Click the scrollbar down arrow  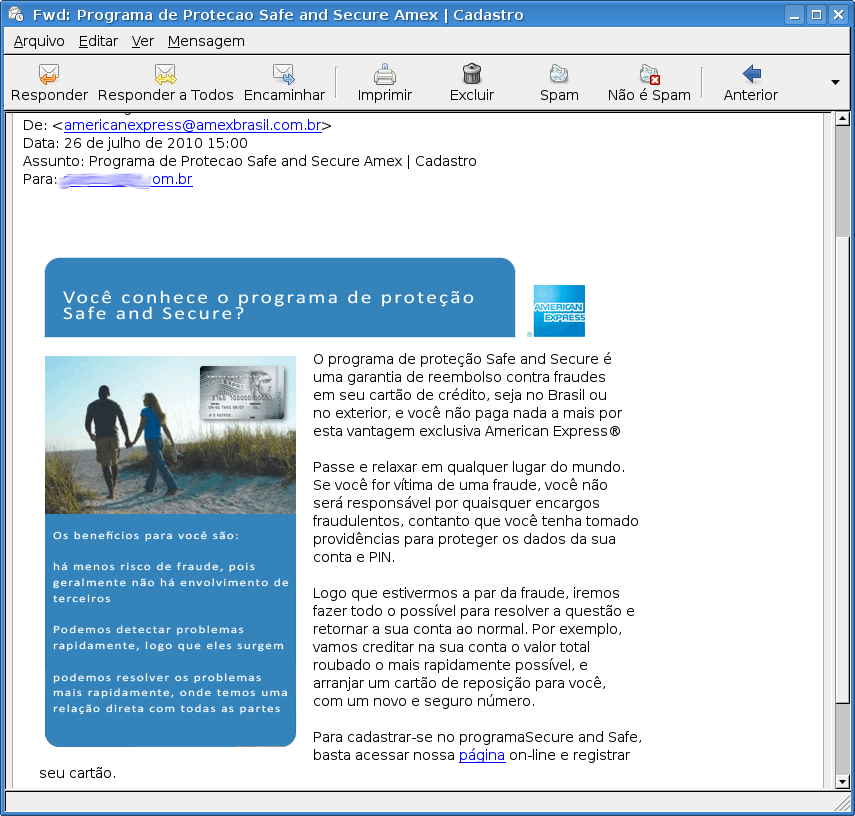pyautogui.click(x=842, y=781)
